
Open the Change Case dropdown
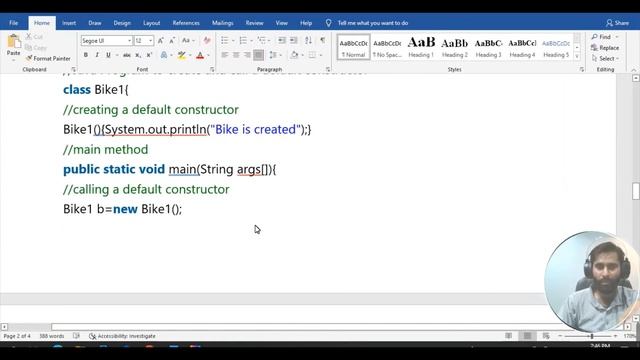[x=188, y=40]
